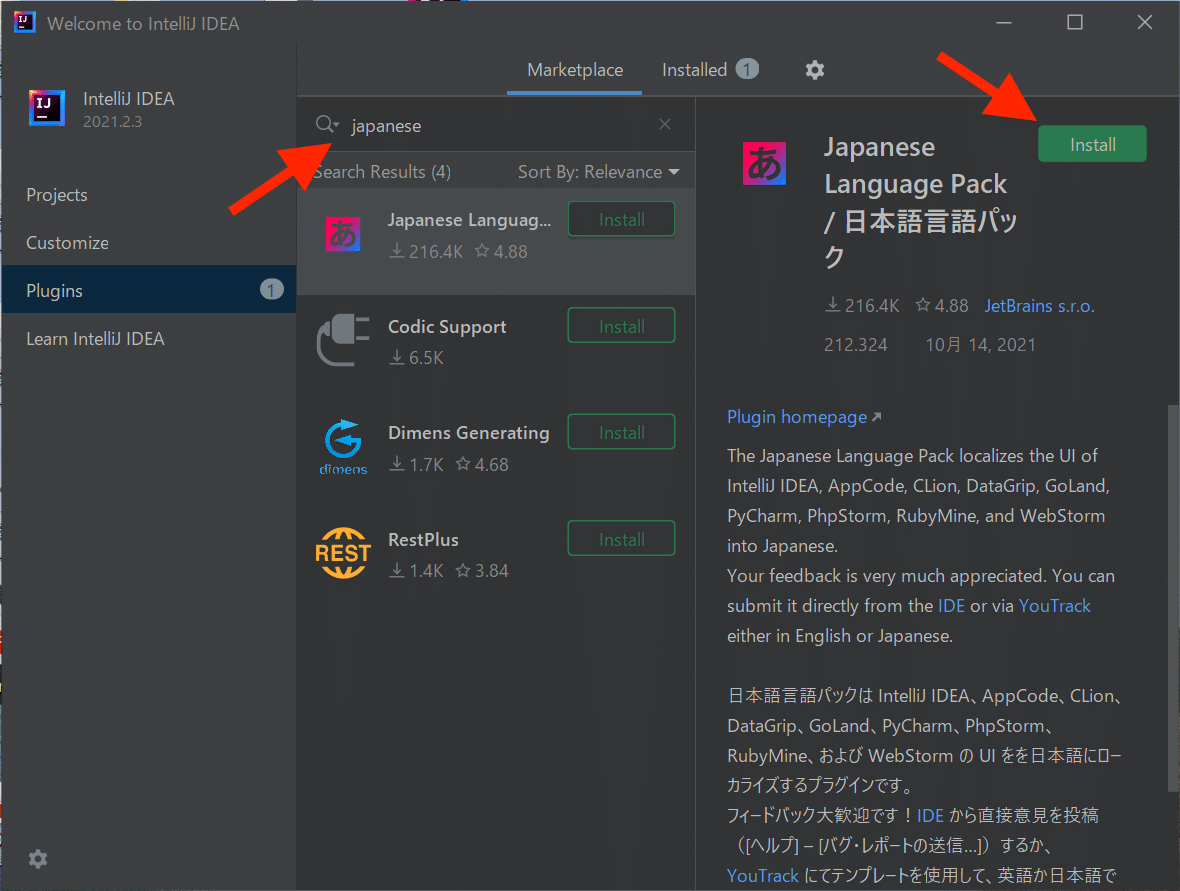
Task: Click the large green Install button
Action: click(x=1092, y=144)
